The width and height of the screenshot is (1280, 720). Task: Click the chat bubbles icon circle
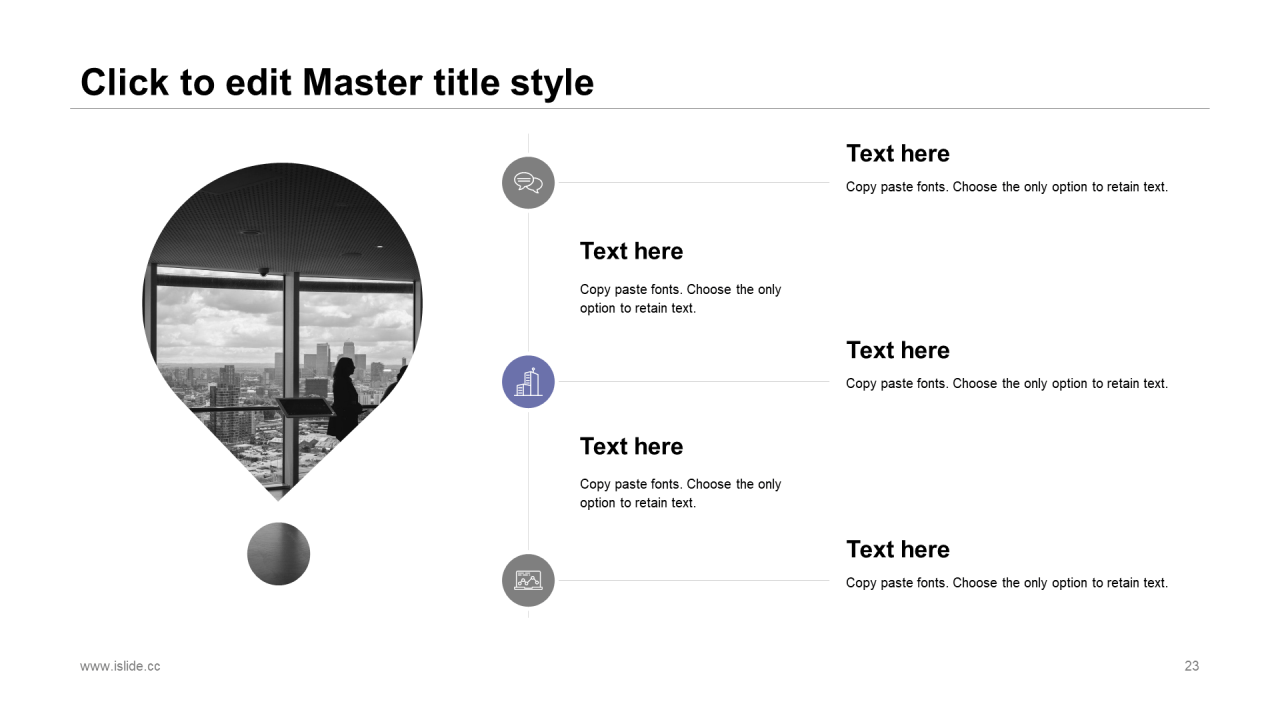(528, 183)
